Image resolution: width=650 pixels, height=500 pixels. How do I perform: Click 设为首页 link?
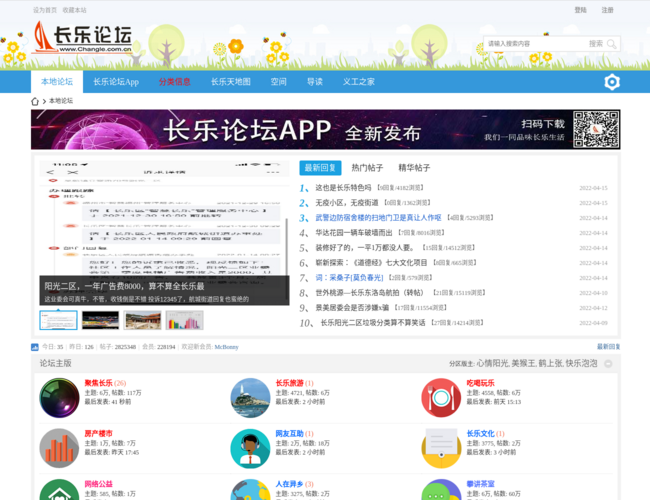point(45,10)
